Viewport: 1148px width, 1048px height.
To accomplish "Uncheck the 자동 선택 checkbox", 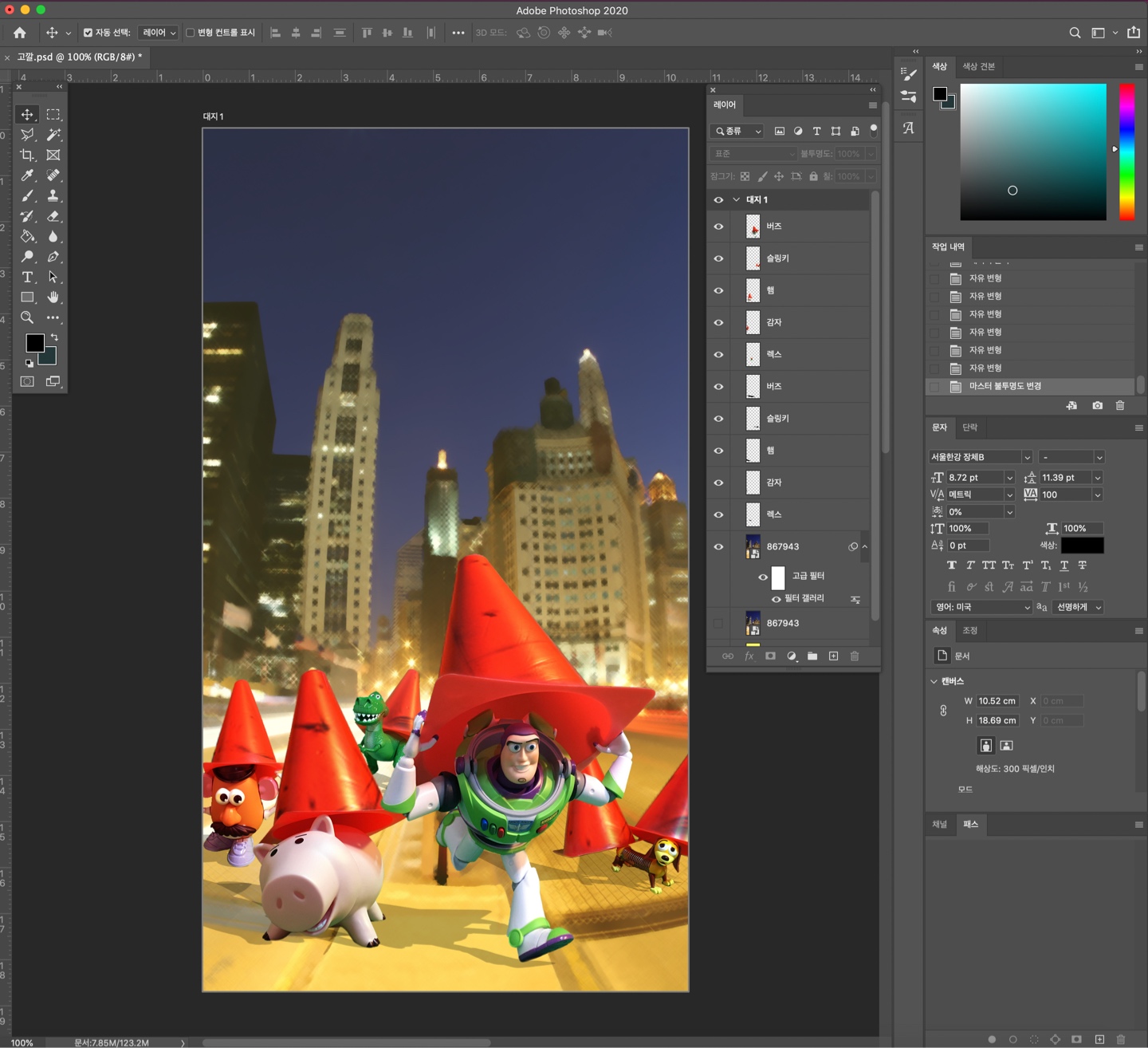I will click(x=88, y=33).
